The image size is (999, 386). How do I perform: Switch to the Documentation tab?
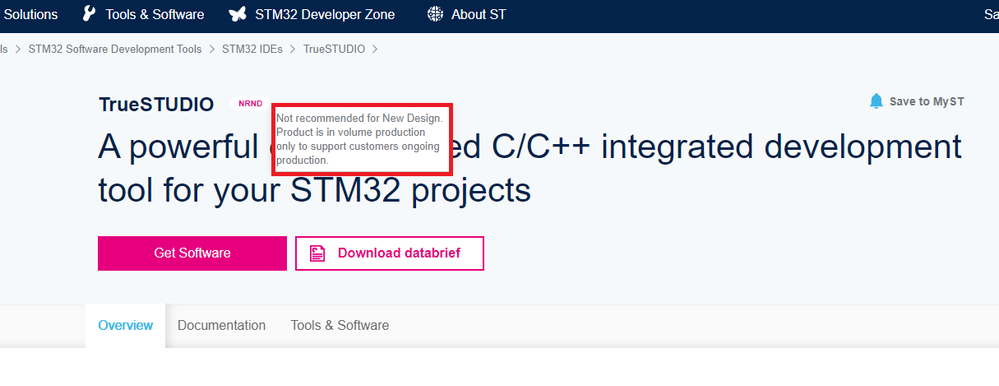tap(222, 325)
